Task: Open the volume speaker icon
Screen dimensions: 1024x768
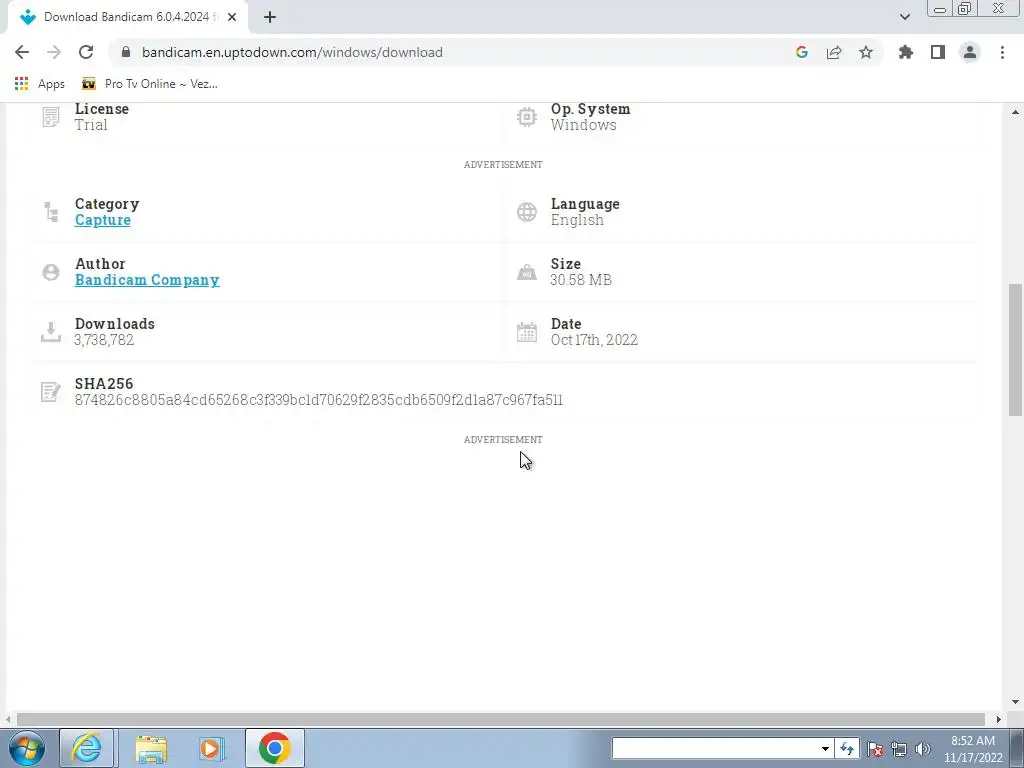Action: [x=923, y=749]
